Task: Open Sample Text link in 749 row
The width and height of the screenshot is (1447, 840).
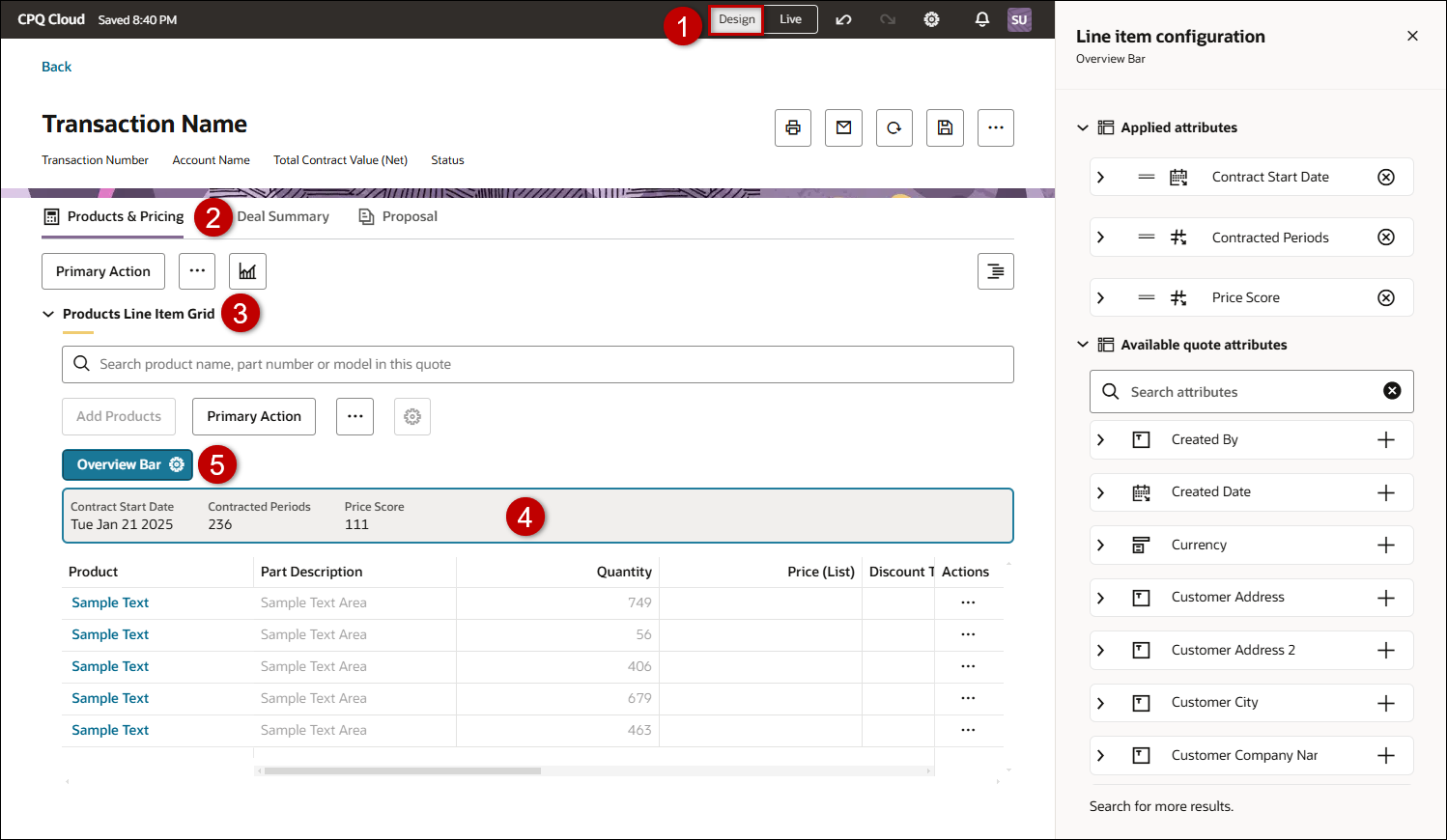Action: [110, 602]
